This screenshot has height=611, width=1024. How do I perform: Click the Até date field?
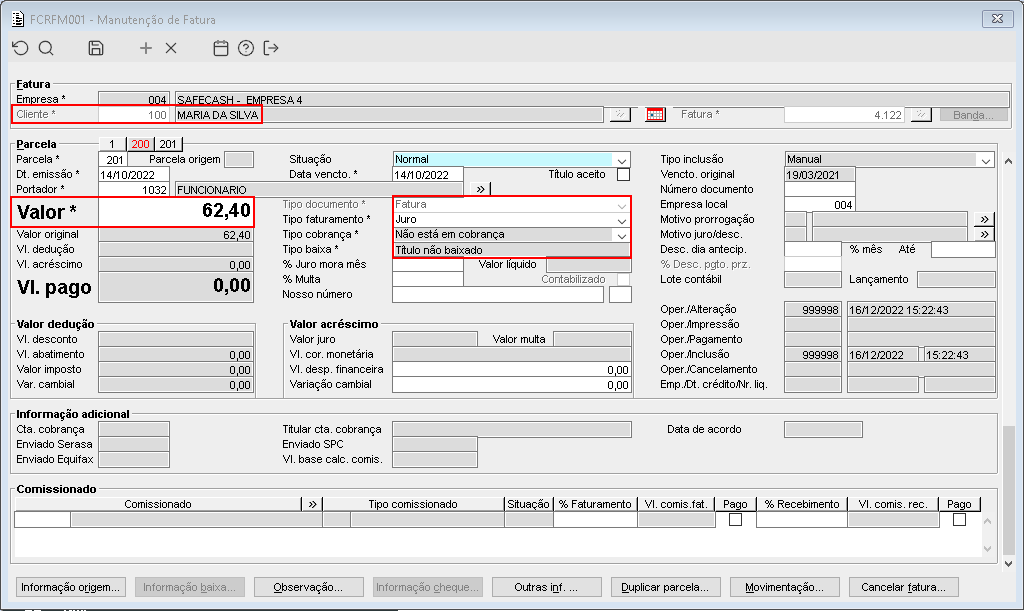[x=963, y=249]
